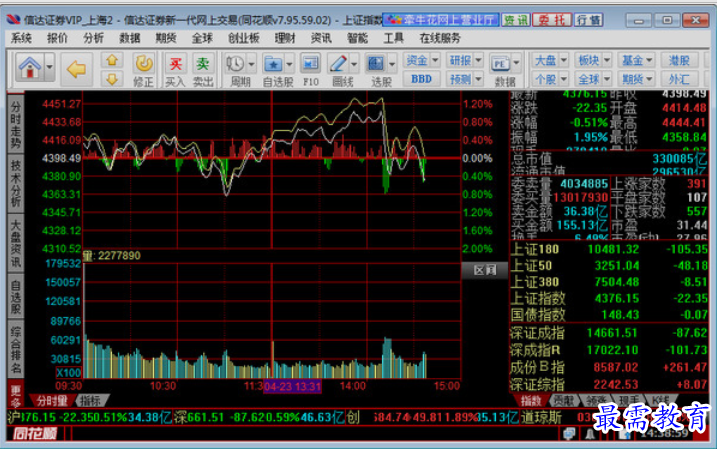Image resolution: width=717 pixels, height=449 pixels.
Task: Click the 区间 button
Action: [485, 270]
